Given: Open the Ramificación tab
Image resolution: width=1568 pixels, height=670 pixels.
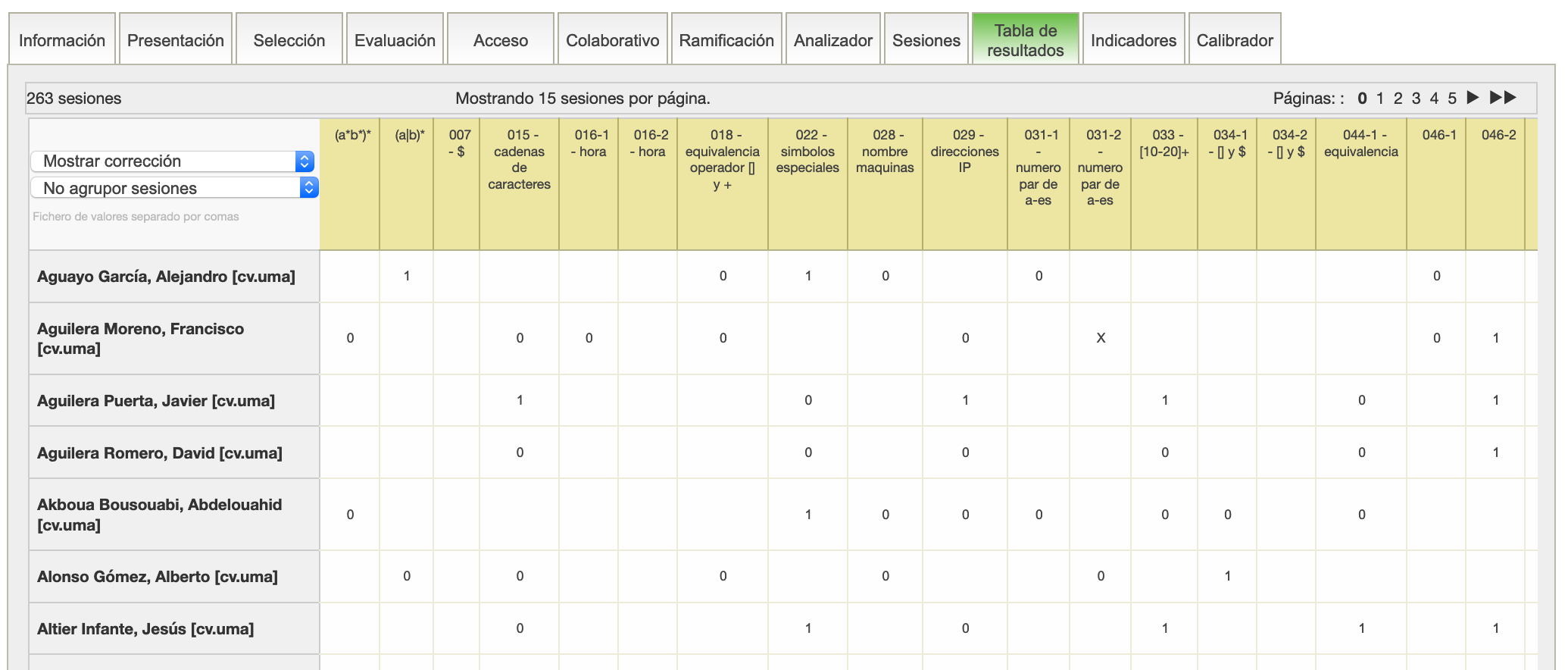Looking at the screenshot, I should pos(726,40).
